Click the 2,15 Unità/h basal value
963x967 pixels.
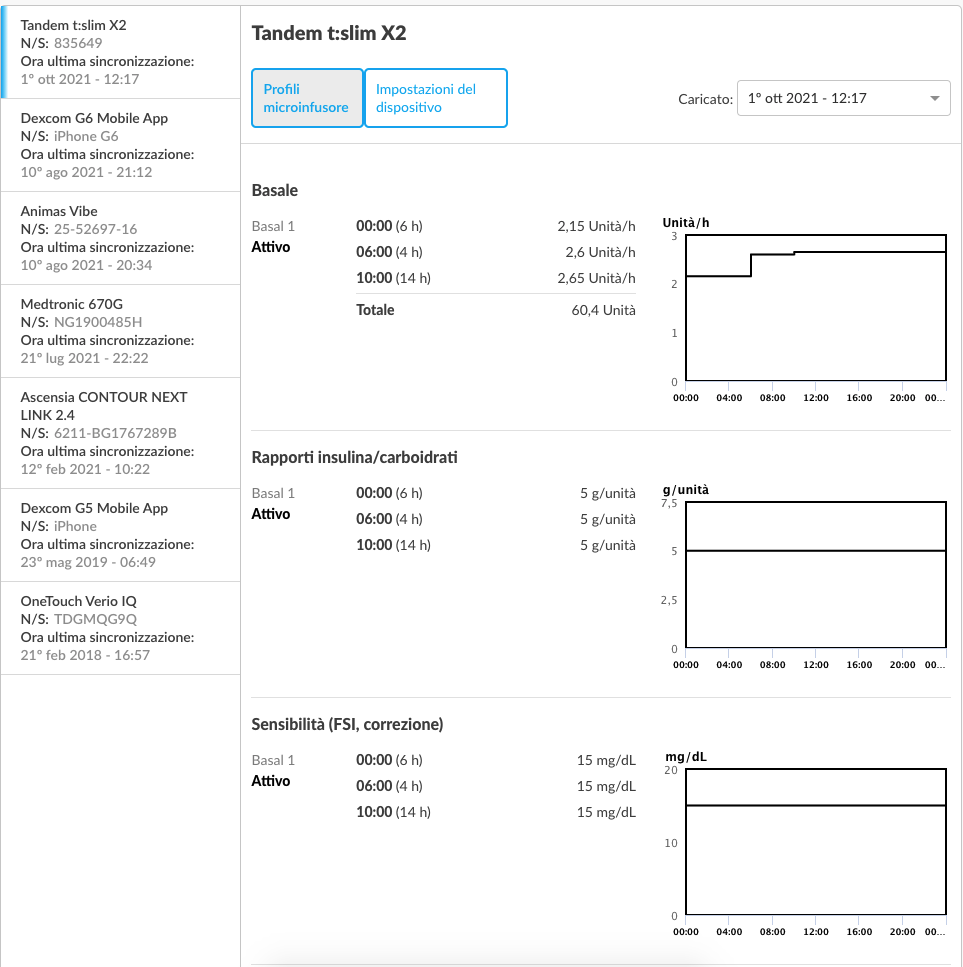coord(596,226)
